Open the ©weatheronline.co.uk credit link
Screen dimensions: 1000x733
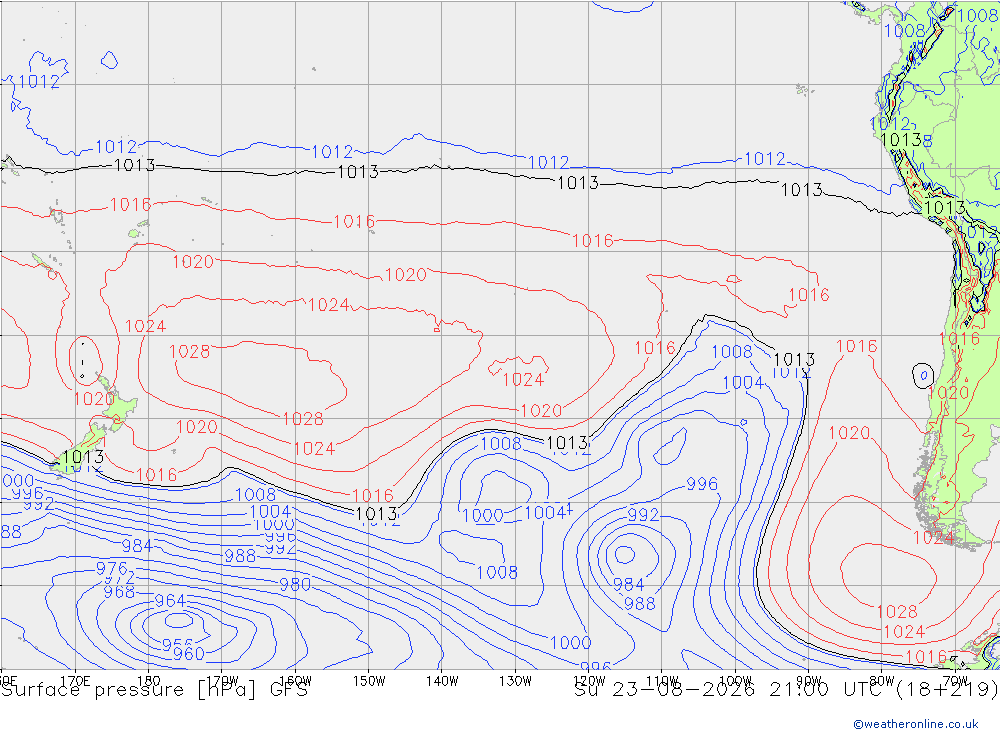(x=916, y=724)
